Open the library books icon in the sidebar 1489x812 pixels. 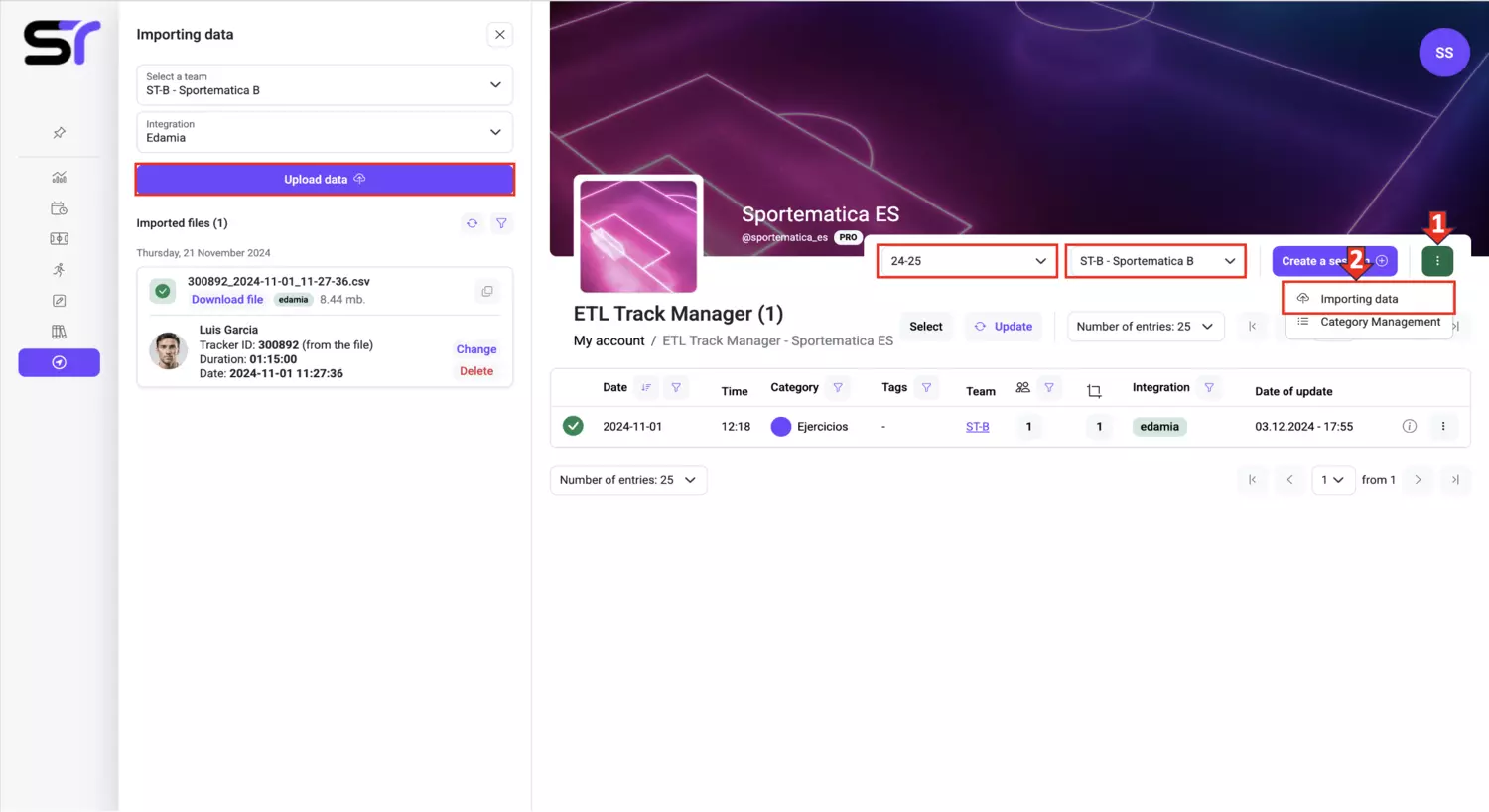(59, 332)
